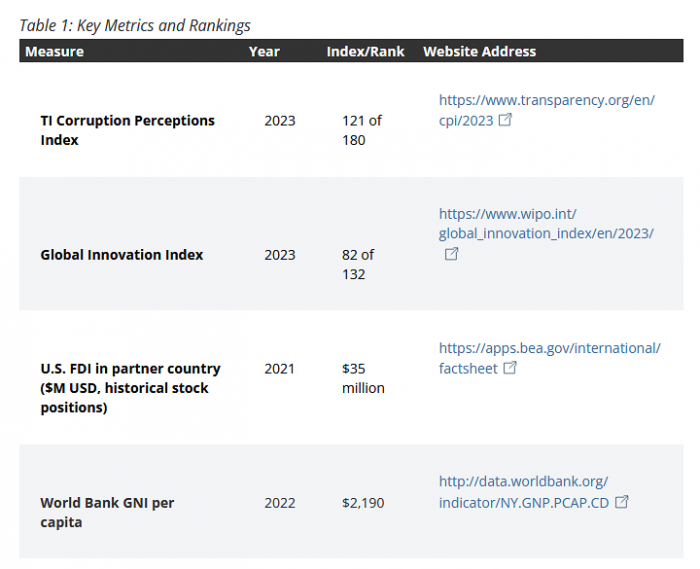Viewport: 700px width, 569px height.
Task: Select the Global Innovation Index row label
Action: [121, 255]
